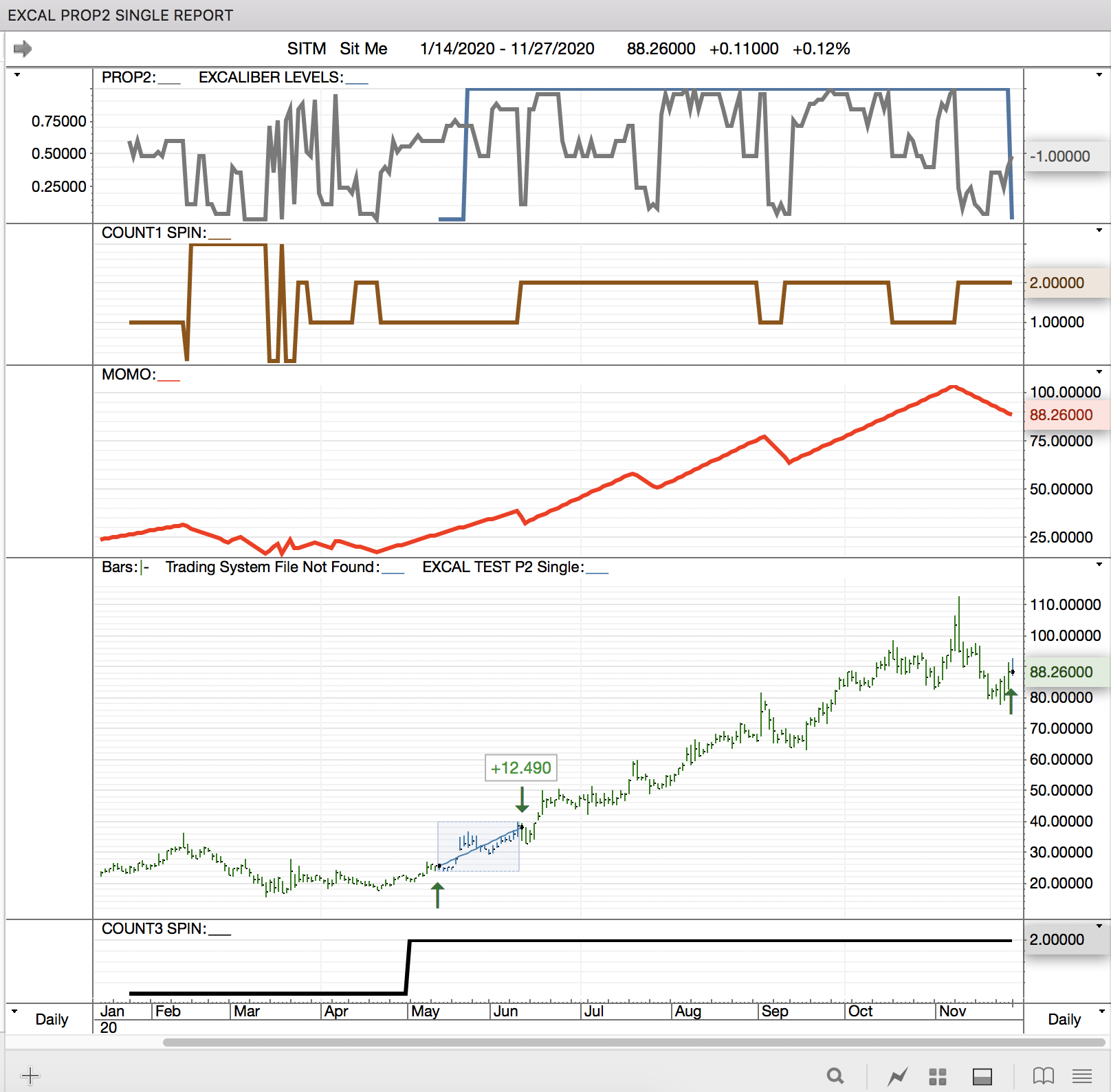Click the +12.490 trade profit label
Image resolution: width=1111 pixels, height=1092 pixels.
[x=521, y=768]
